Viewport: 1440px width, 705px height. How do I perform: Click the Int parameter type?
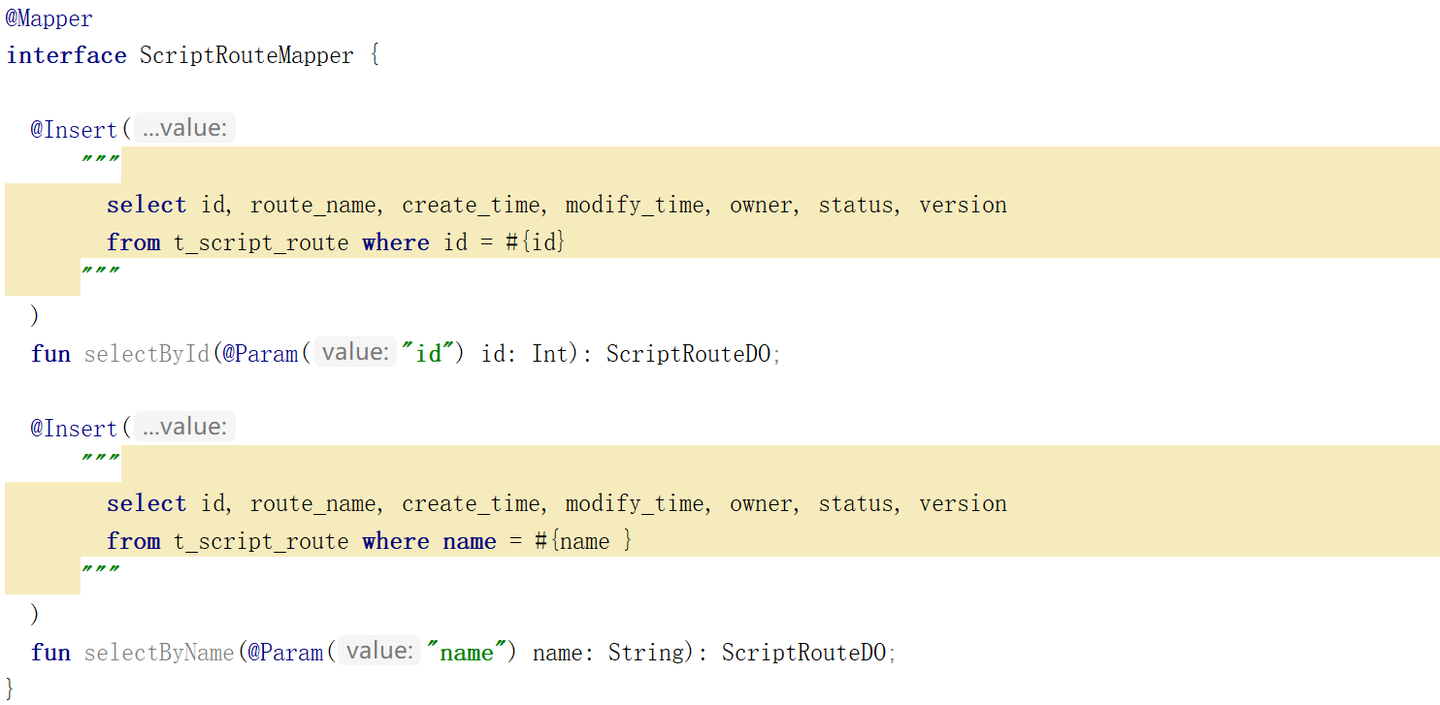click(550, 353)
